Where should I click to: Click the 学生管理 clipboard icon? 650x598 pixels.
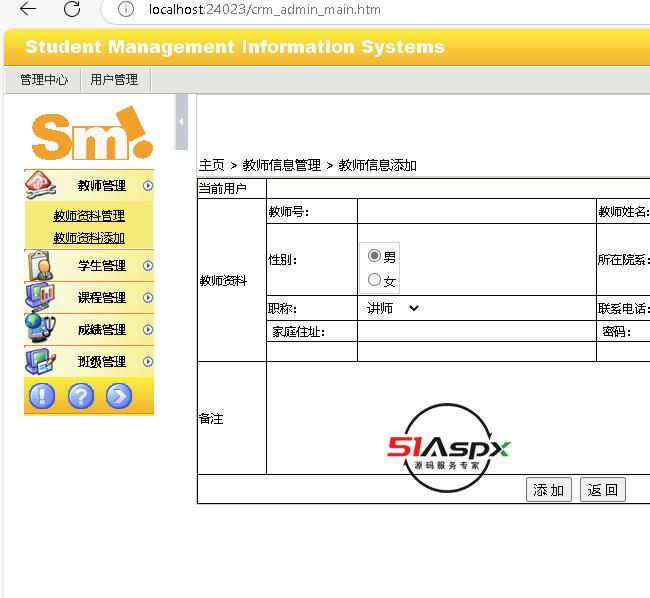point(40,265)
